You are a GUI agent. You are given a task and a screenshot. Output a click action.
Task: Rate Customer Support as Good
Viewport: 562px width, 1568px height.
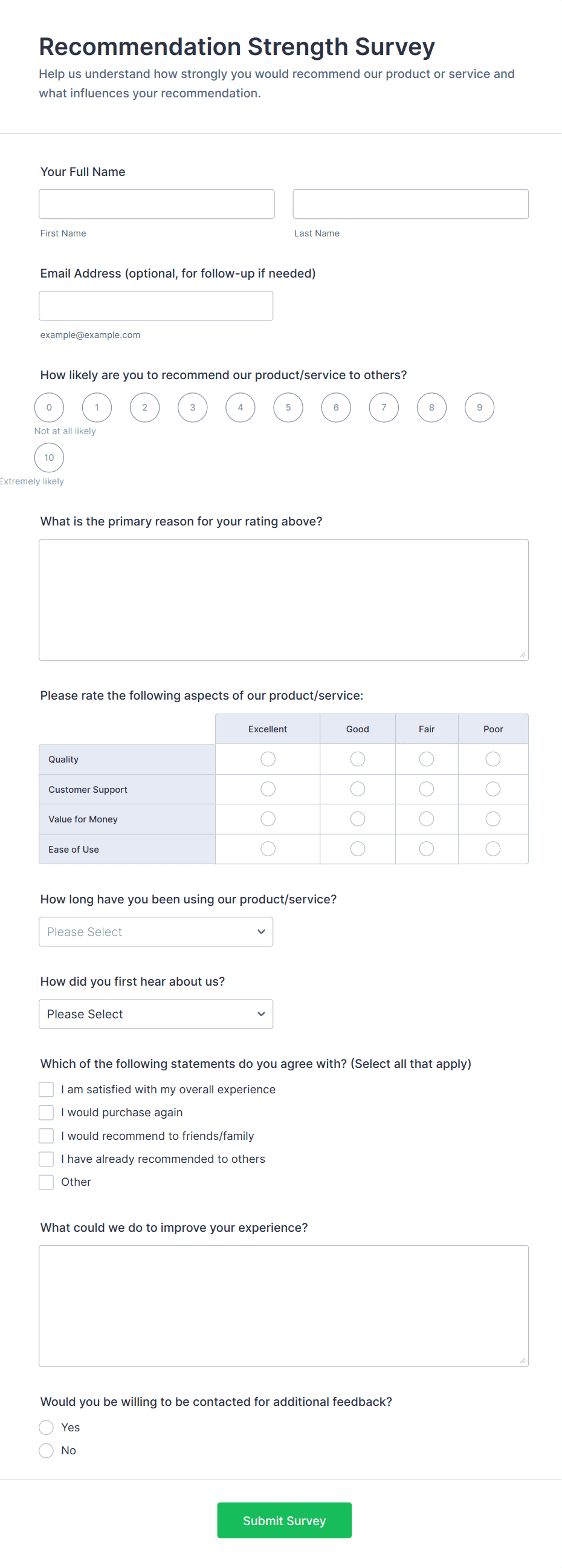click(358, 789)
